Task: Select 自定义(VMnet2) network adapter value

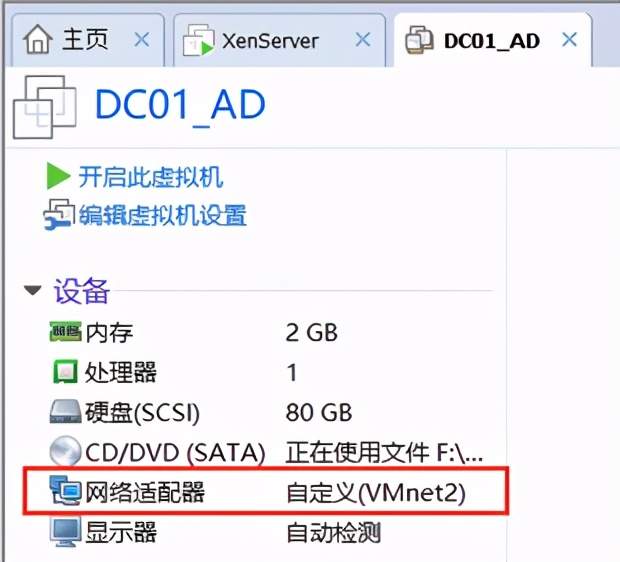Action: coord(376,493)
